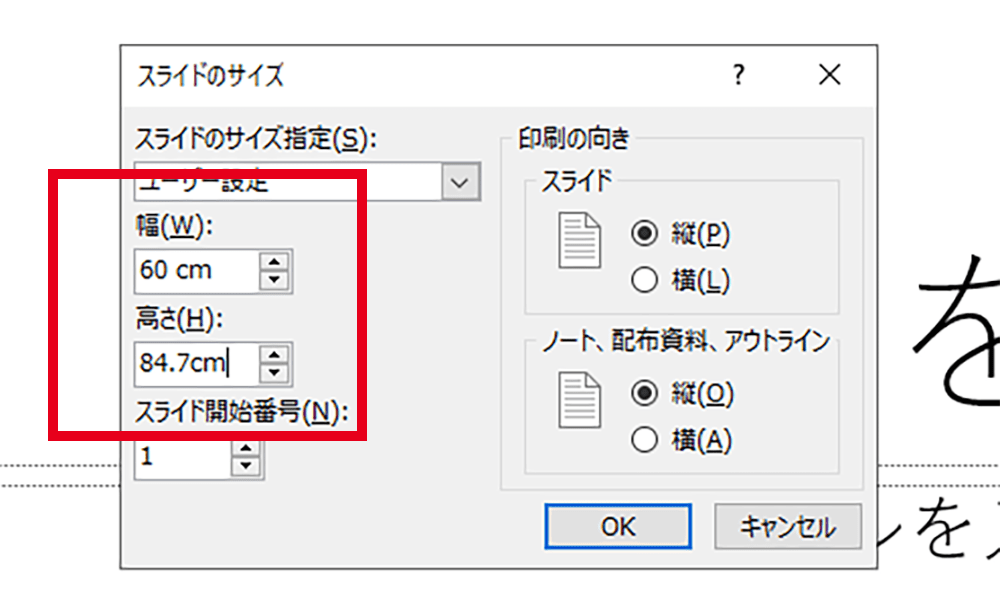Increase height with the up spinner arrow
The height and width of the screenshot is (616, 1000).
pos(275,354)
